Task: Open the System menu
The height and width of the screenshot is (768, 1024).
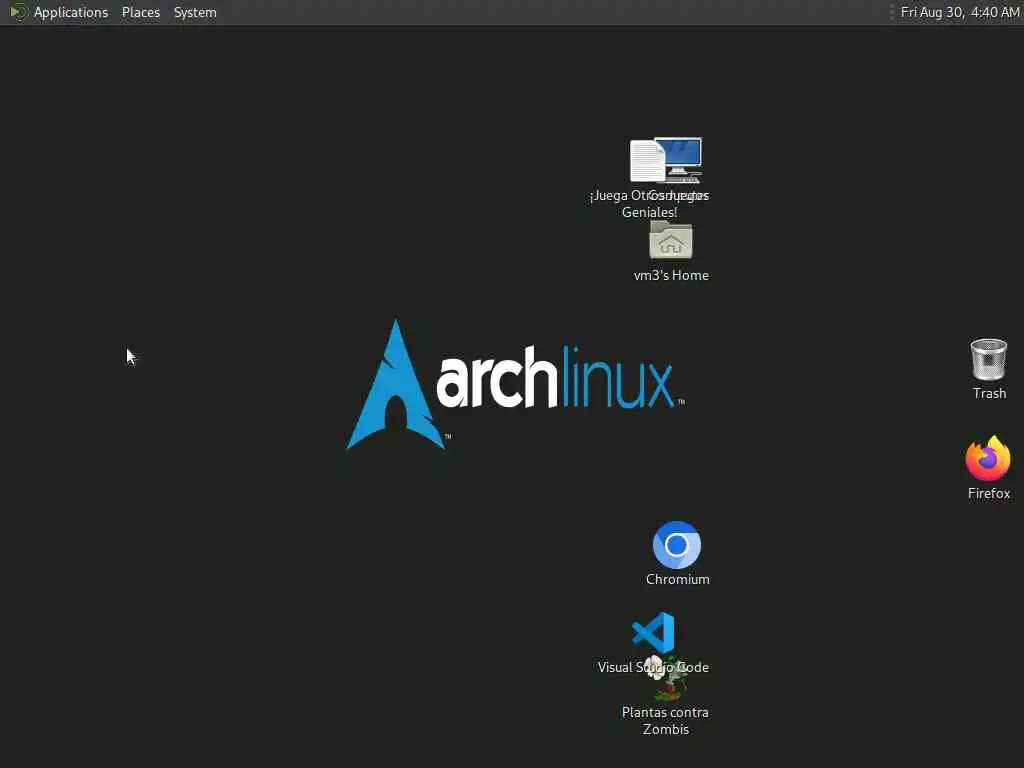Action: 195,12
